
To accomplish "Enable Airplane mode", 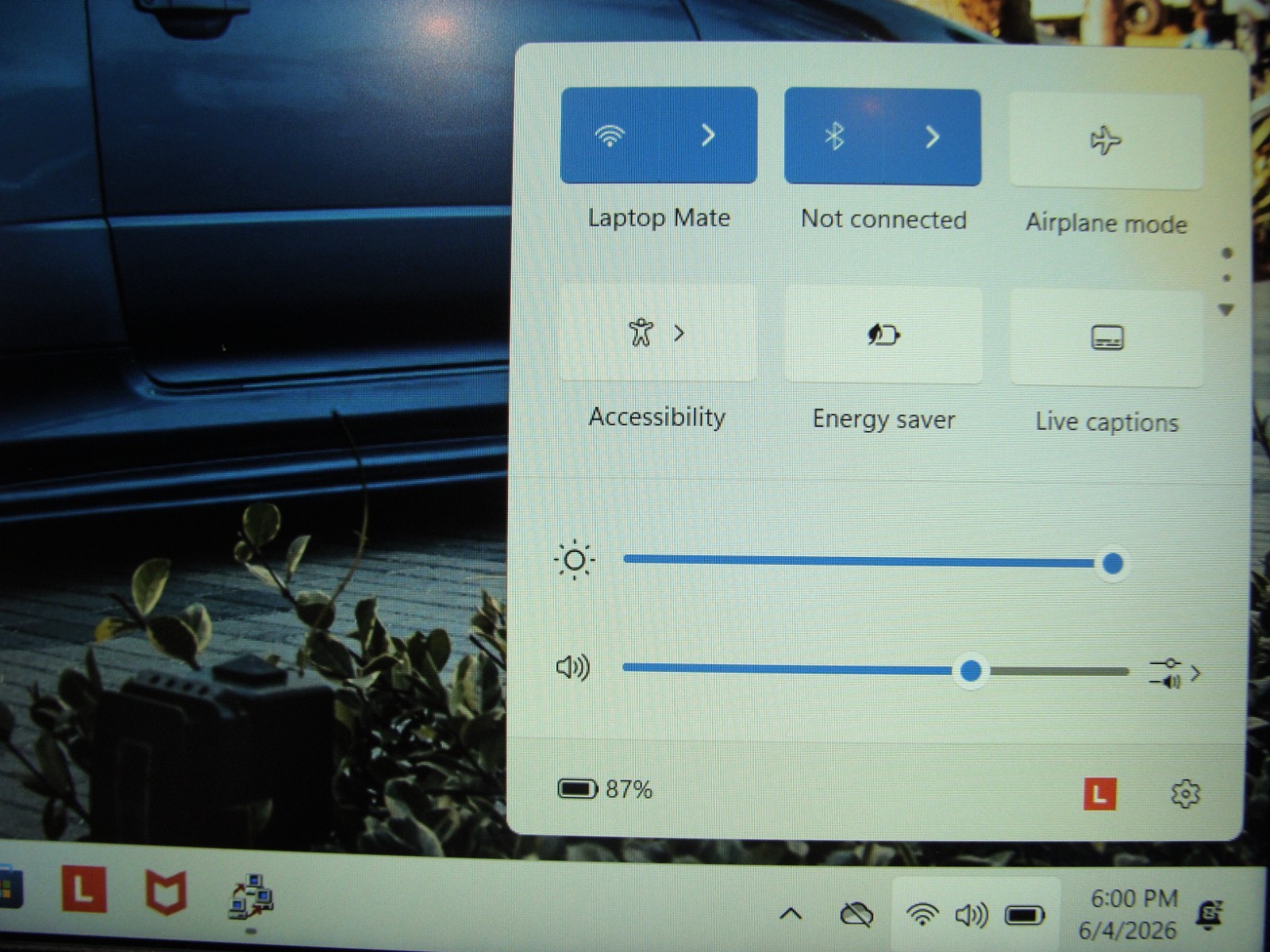I will [1106, 141].
